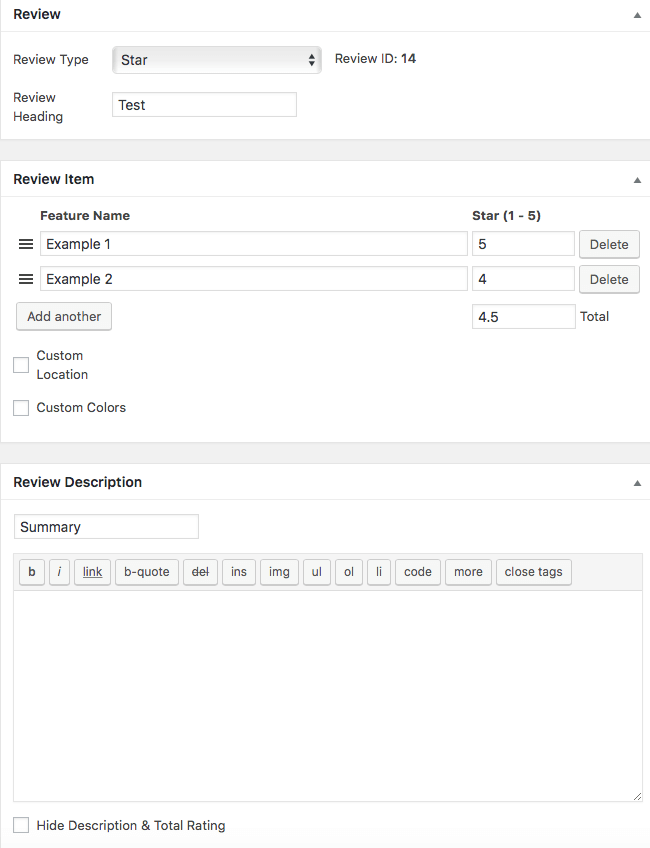Collapse the Review Description panel

pos(637,483)
